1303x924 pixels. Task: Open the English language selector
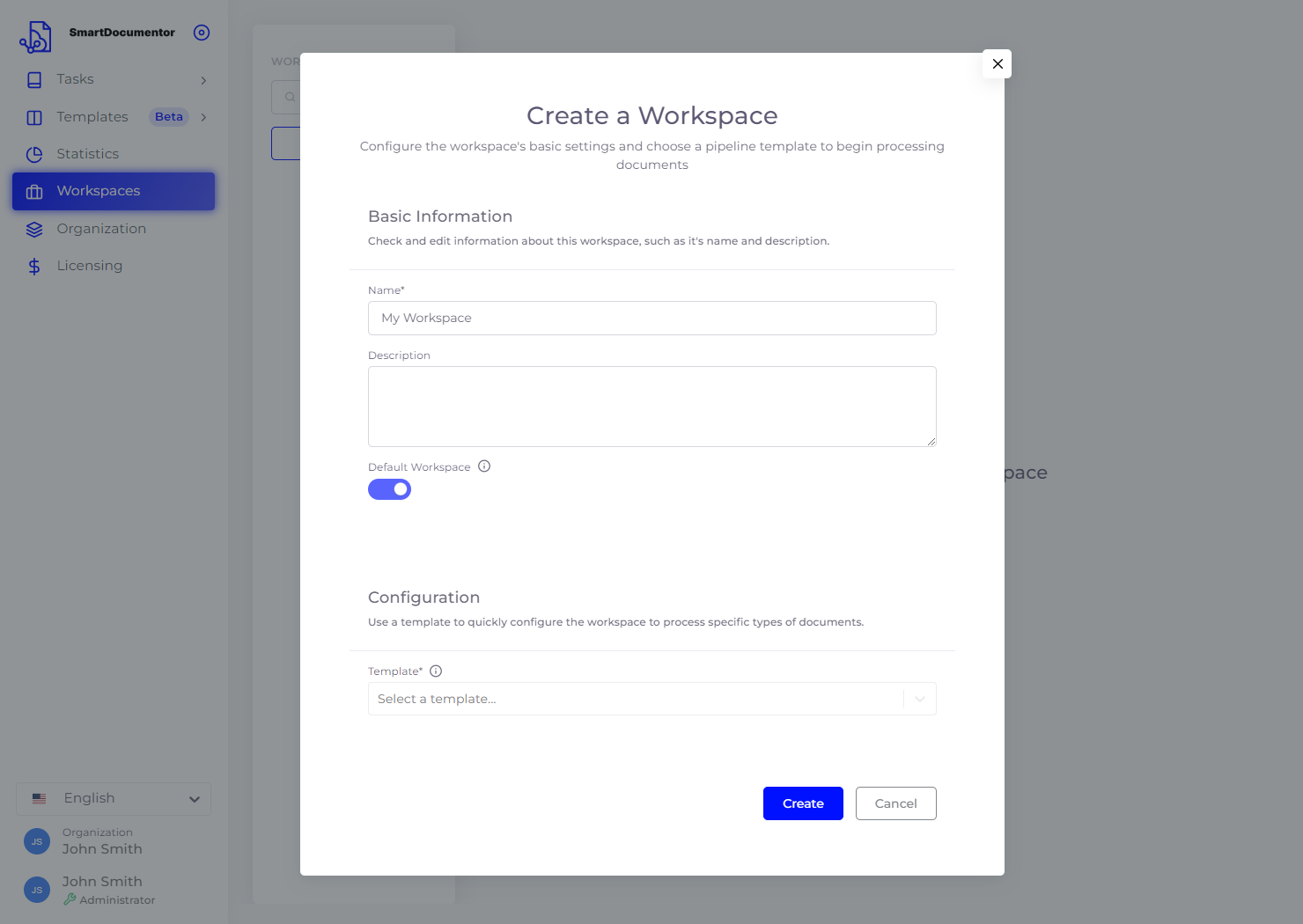click(x=114, y=799)
